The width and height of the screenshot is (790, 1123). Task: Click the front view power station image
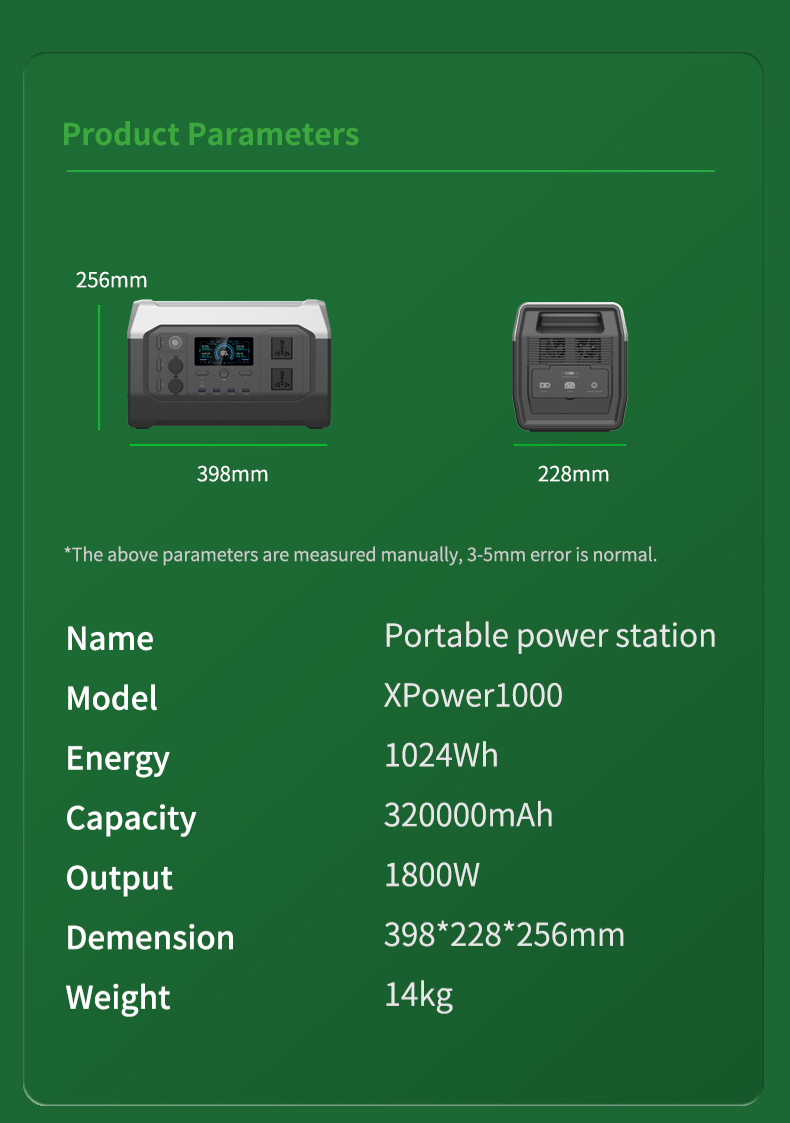point(228,365)
